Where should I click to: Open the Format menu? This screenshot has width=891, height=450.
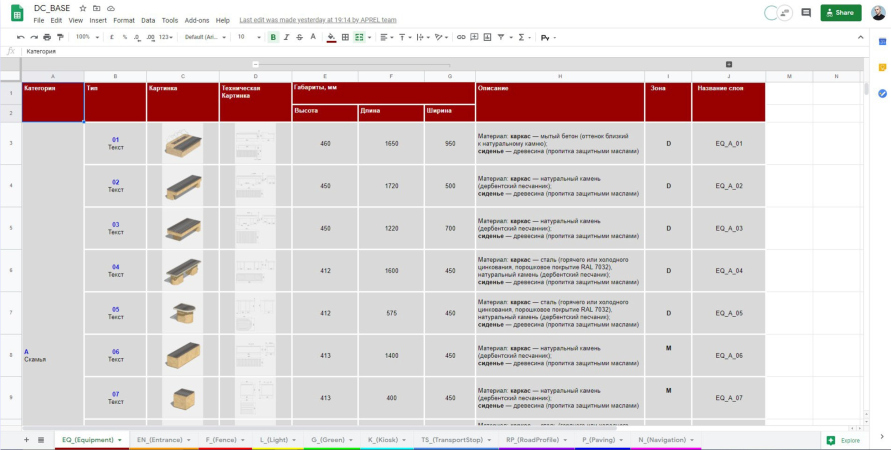tap(124, 20)
